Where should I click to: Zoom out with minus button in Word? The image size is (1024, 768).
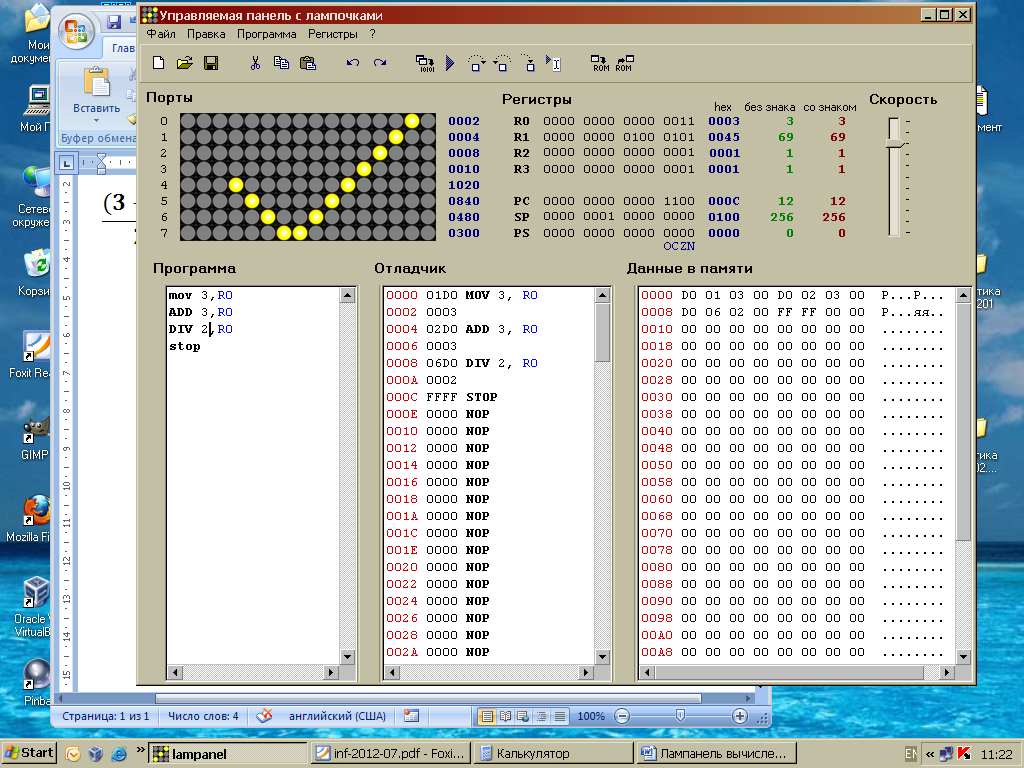tap(622, 716)
